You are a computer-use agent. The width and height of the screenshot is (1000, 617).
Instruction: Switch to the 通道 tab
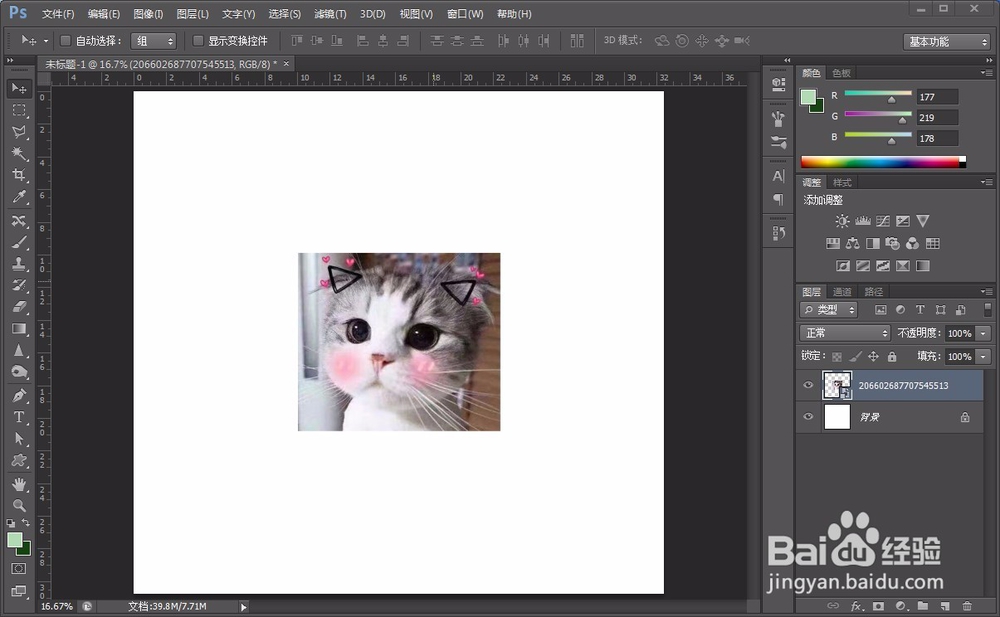coord(842,292)
